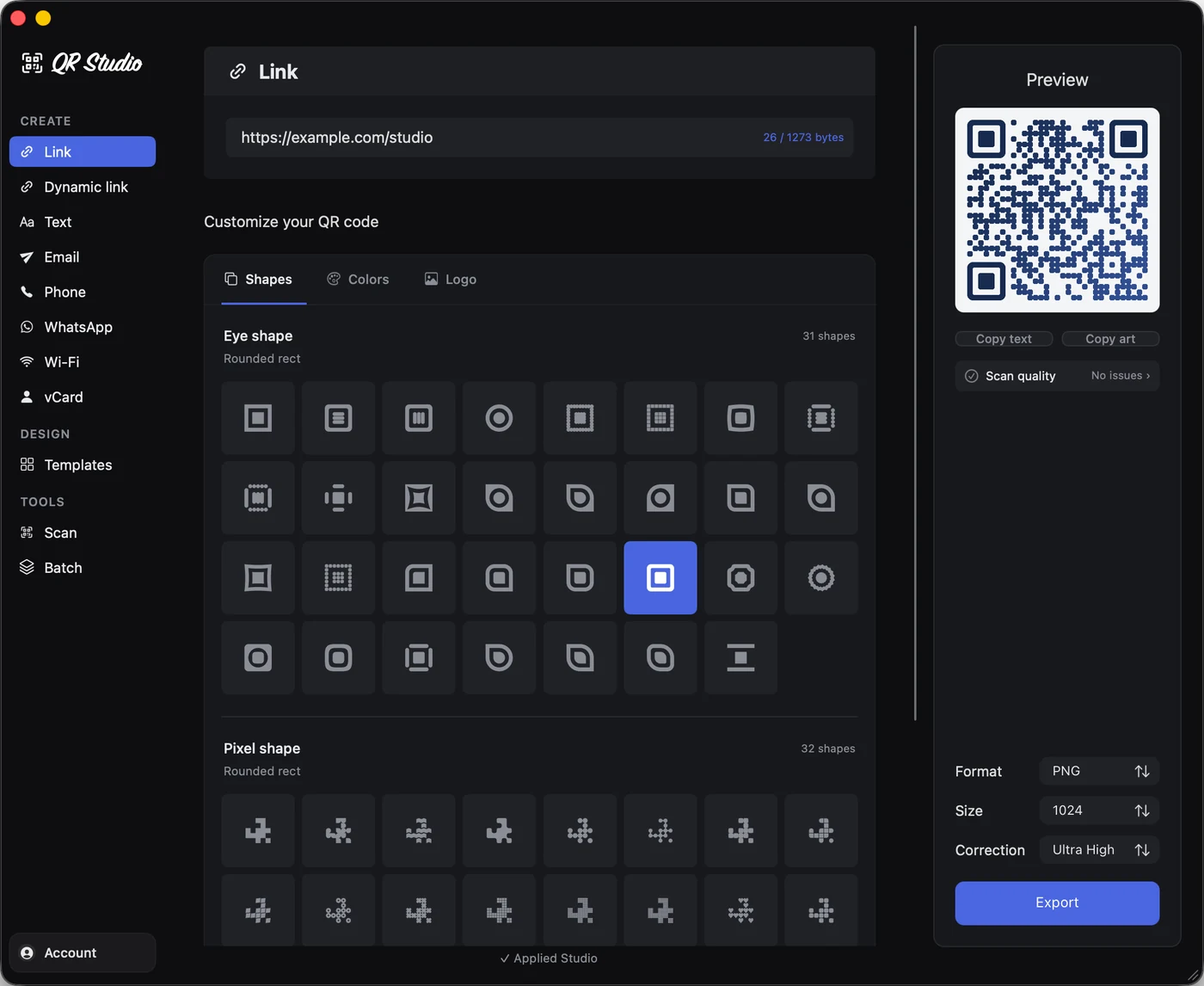Click the URL input field

pos(539,138)
